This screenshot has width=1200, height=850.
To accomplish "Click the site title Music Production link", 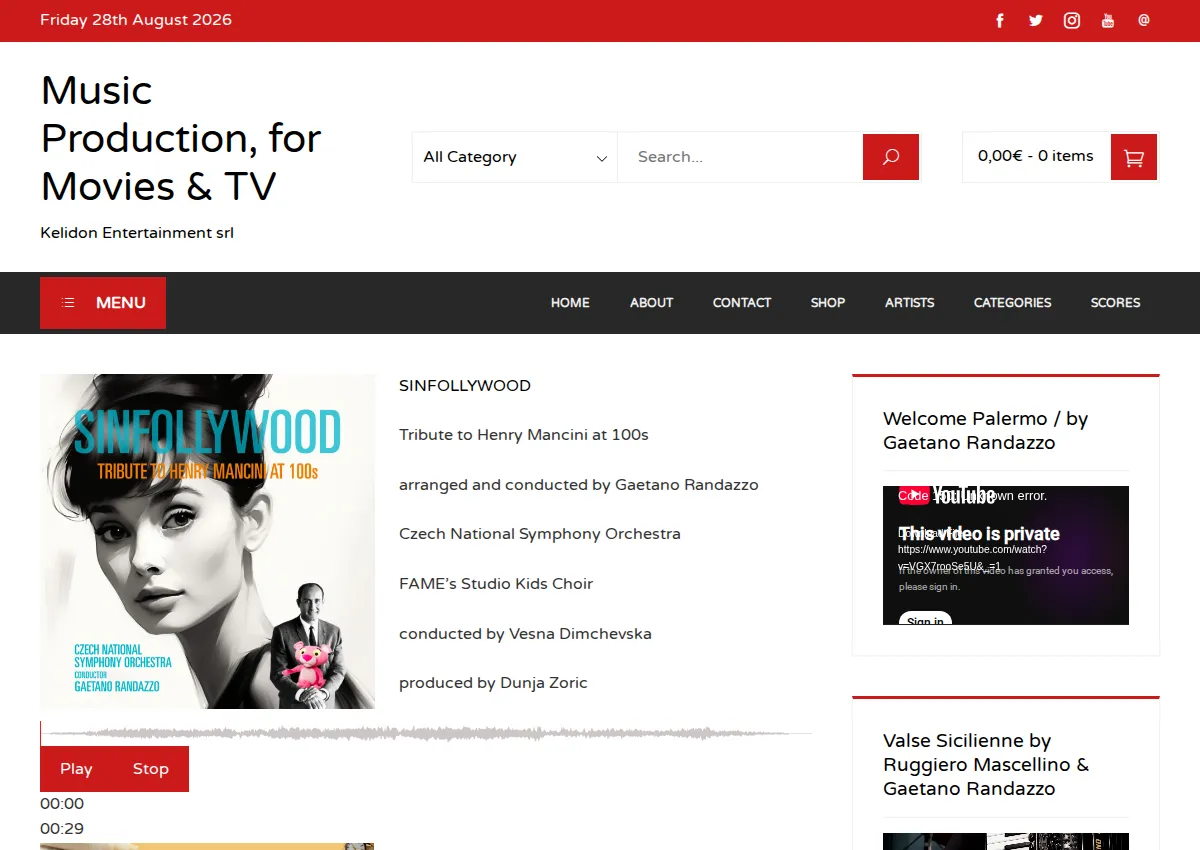I will pyautogui.click(x=181, y=138).
